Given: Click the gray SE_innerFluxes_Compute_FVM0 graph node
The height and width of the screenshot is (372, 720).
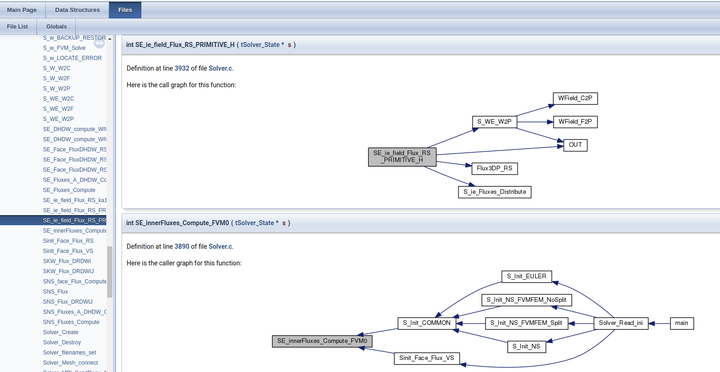Looking at the screenshot, I should tap(322, 341).
